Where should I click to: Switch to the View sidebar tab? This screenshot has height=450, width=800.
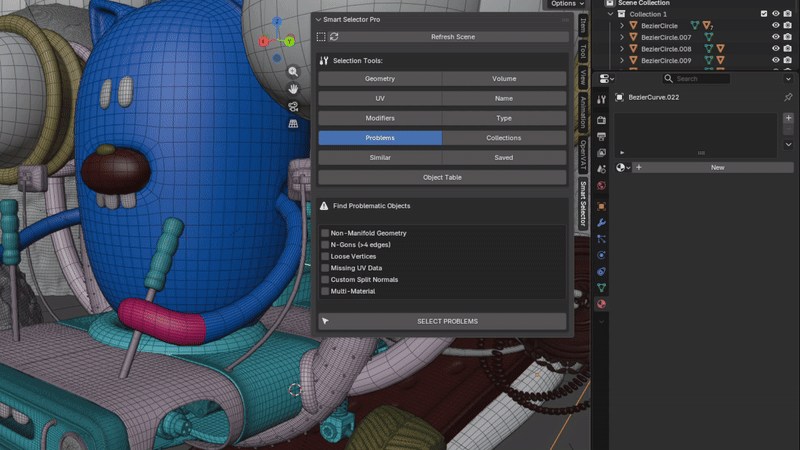click(x=583, y=77)
